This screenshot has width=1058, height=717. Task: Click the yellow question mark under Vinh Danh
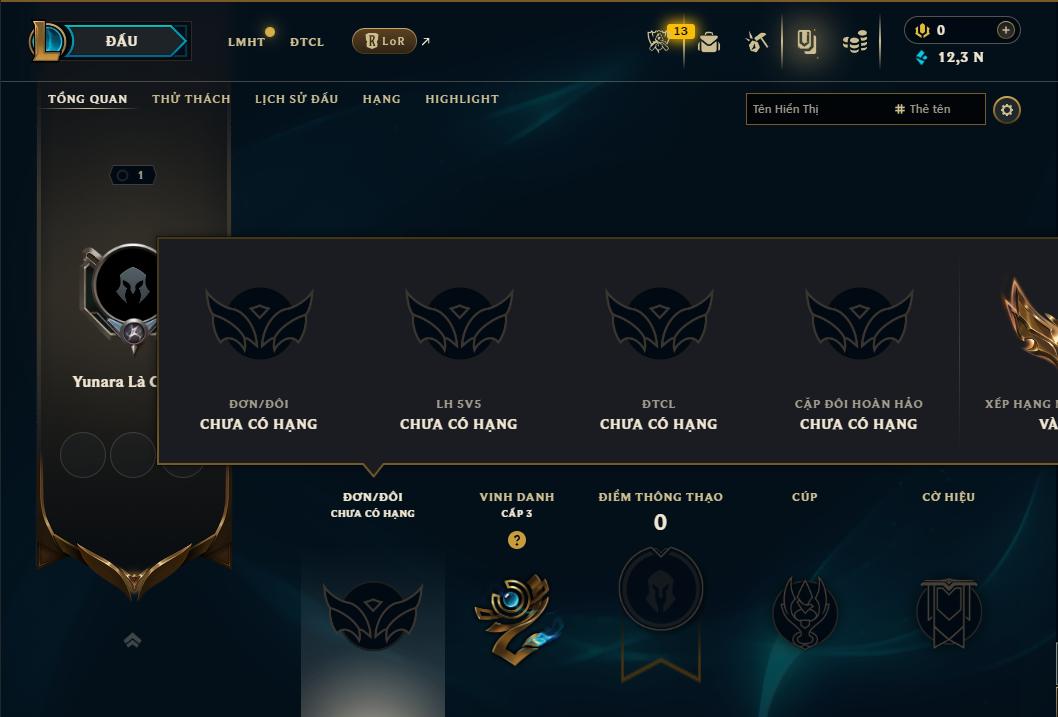click(x=517, y=540)
